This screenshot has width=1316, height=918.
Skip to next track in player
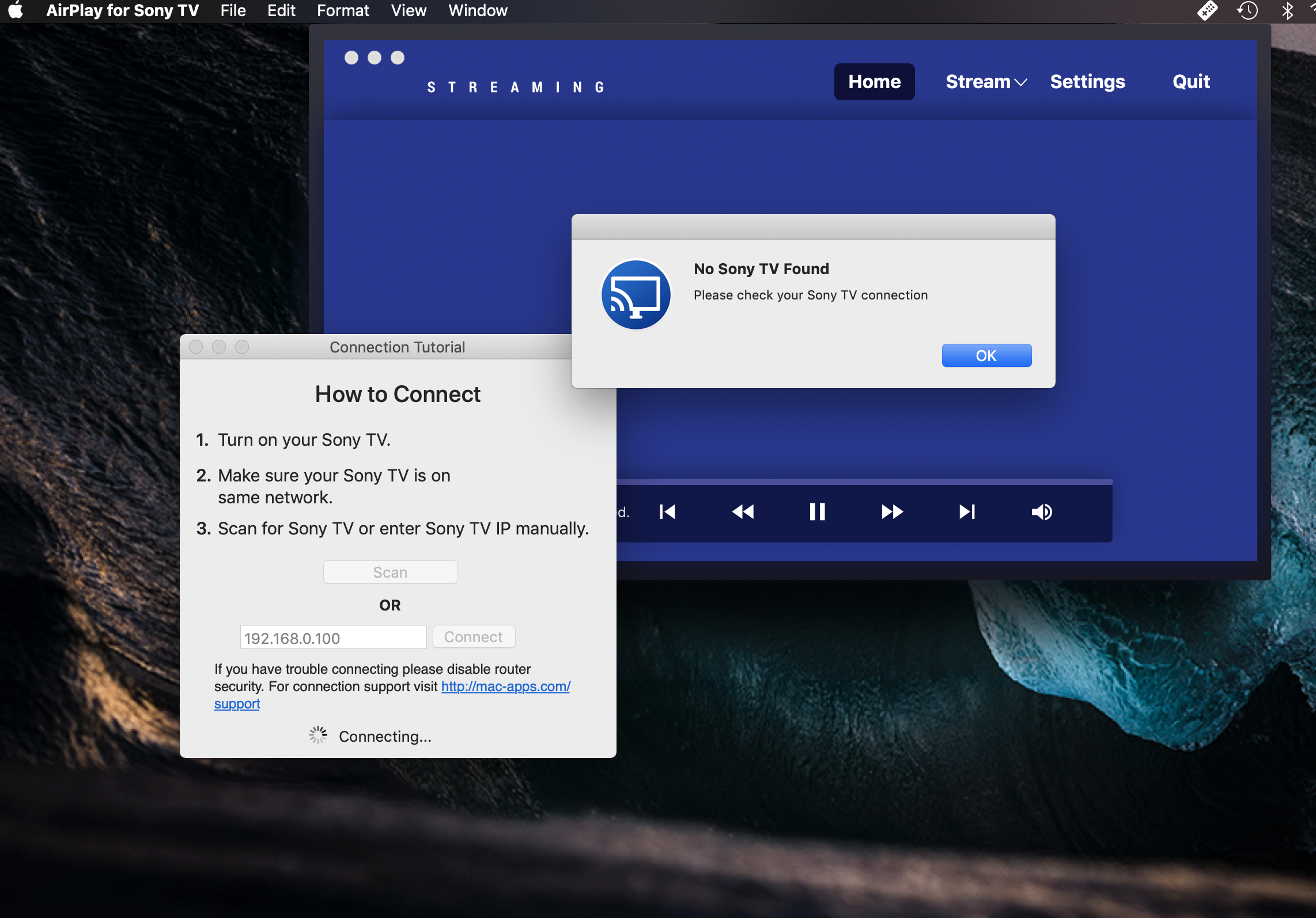pyautogui.click(x=967, y=511)
